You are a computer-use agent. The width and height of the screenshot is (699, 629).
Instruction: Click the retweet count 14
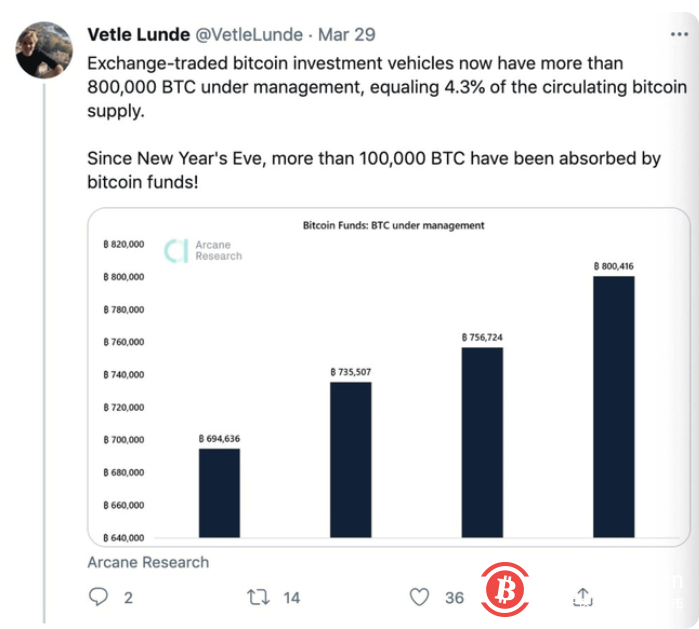click(291, 597)
